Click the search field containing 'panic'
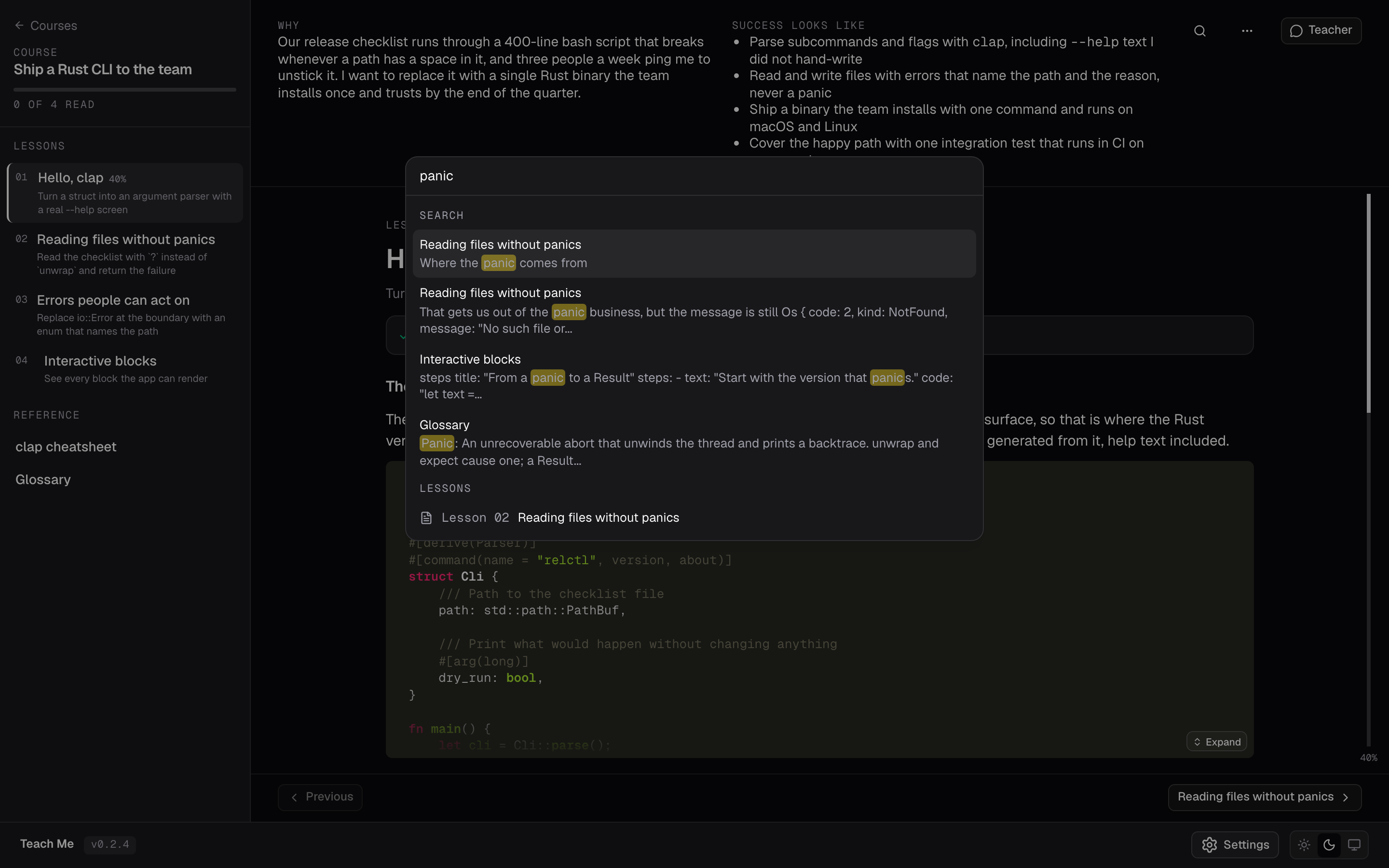 coord(694,176)
